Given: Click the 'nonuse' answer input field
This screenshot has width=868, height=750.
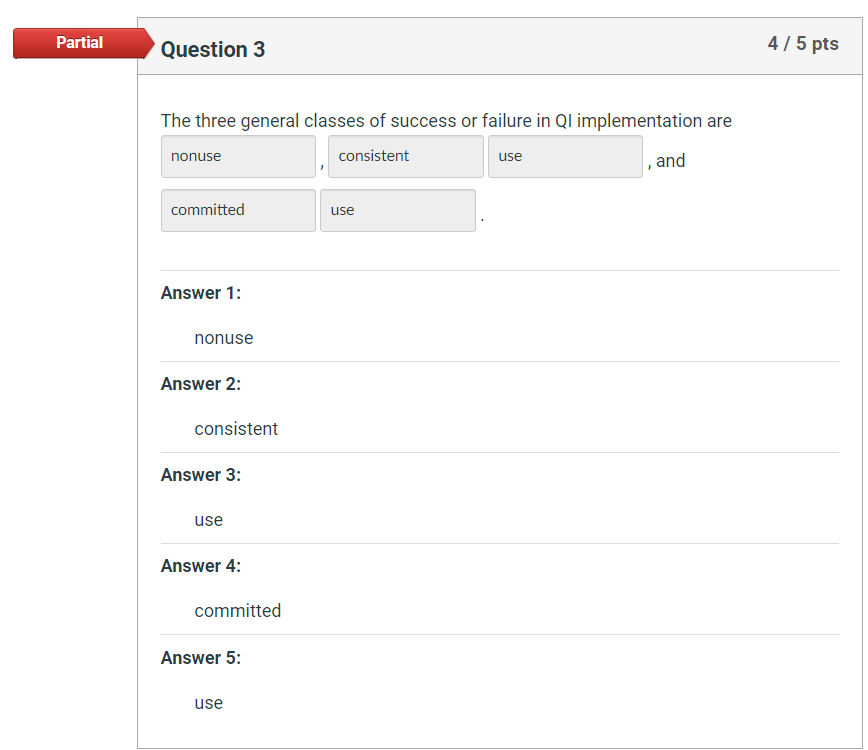Looking at the screenshot, I should 238,156.
